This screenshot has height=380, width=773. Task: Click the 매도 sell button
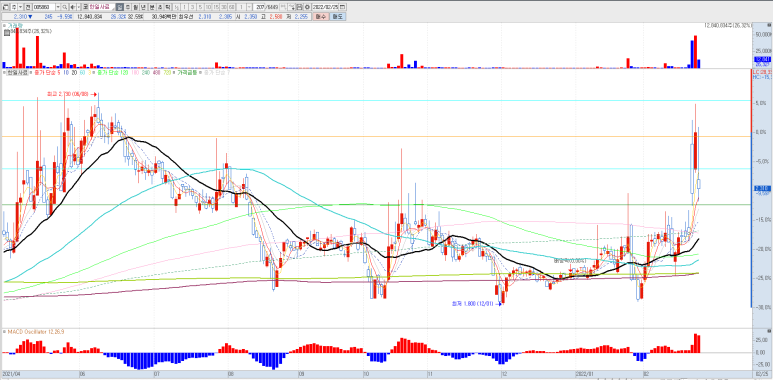pos(338,16)
